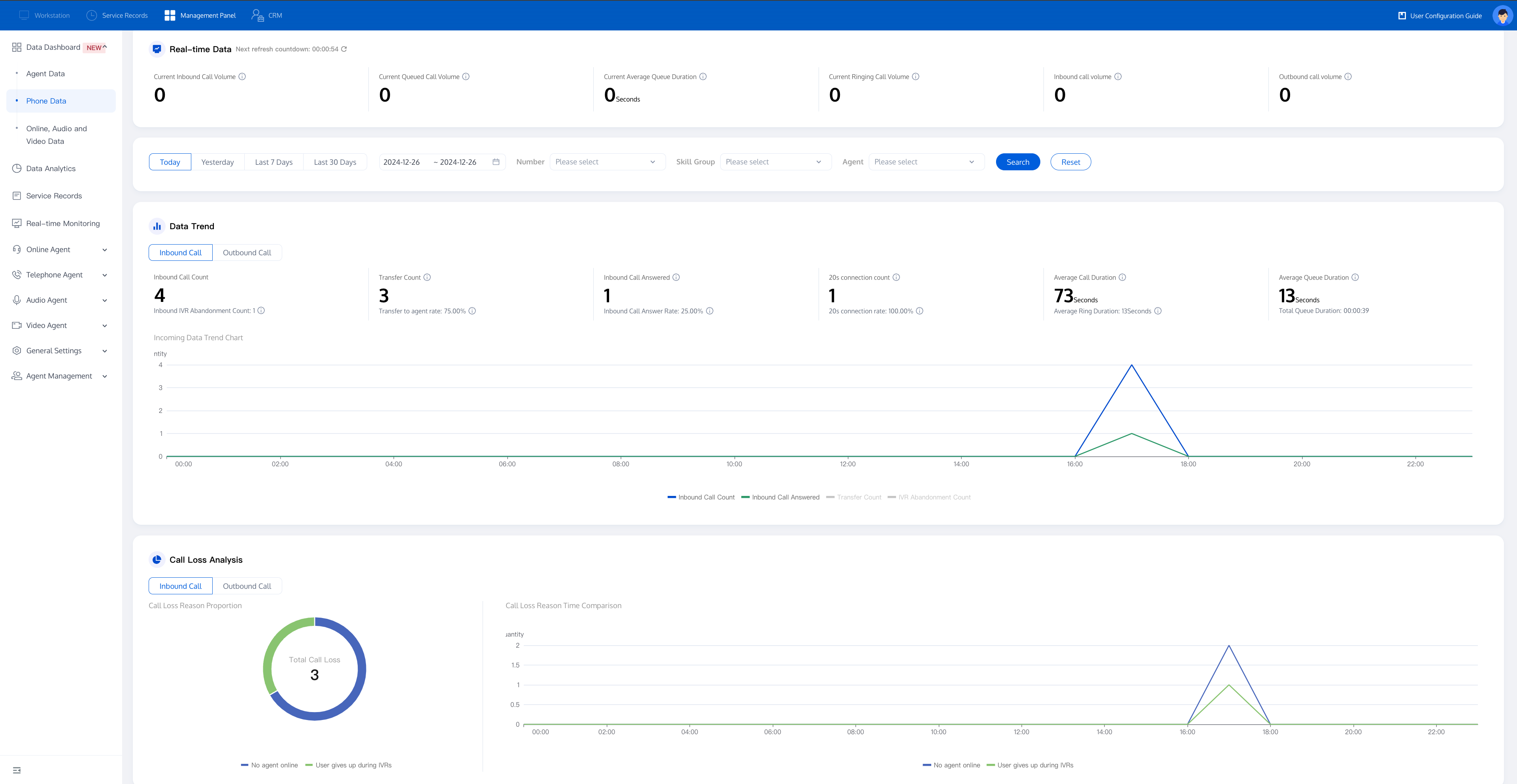Open the calendar icon in the date range field
The image size is (1517, 784).
(496, 162)
